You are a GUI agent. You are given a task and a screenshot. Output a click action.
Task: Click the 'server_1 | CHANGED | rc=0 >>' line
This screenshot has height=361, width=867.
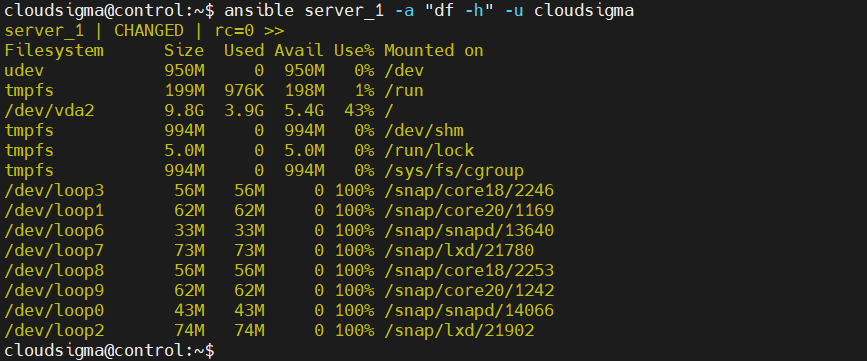click(144, 30)
